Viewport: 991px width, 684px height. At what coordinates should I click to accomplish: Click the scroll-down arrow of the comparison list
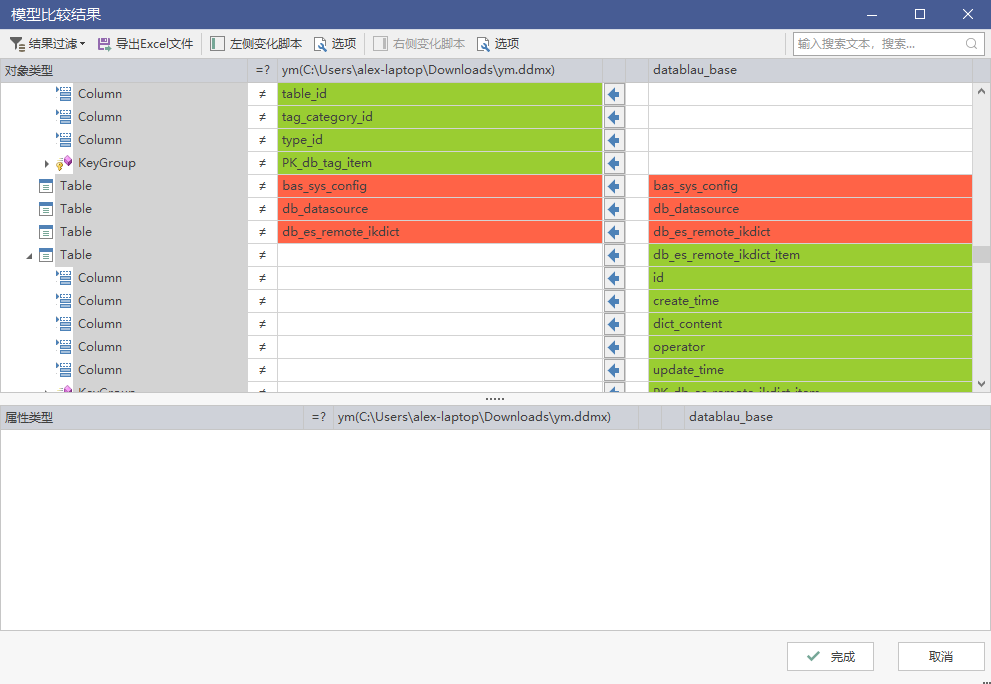click(x=982, y=383)
